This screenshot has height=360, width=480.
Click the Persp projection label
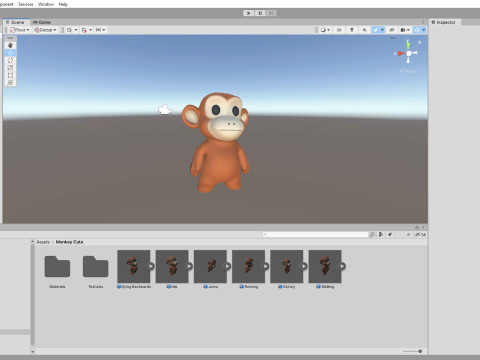407,71
